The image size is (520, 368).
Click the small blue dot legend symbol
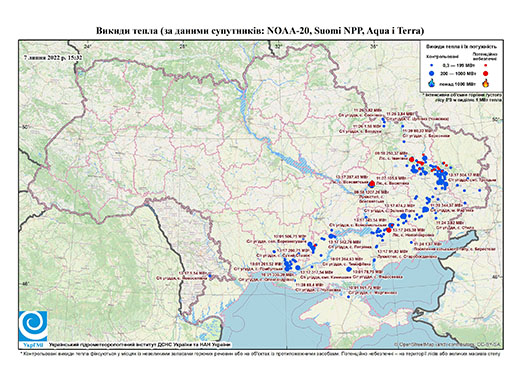point(432,65)
